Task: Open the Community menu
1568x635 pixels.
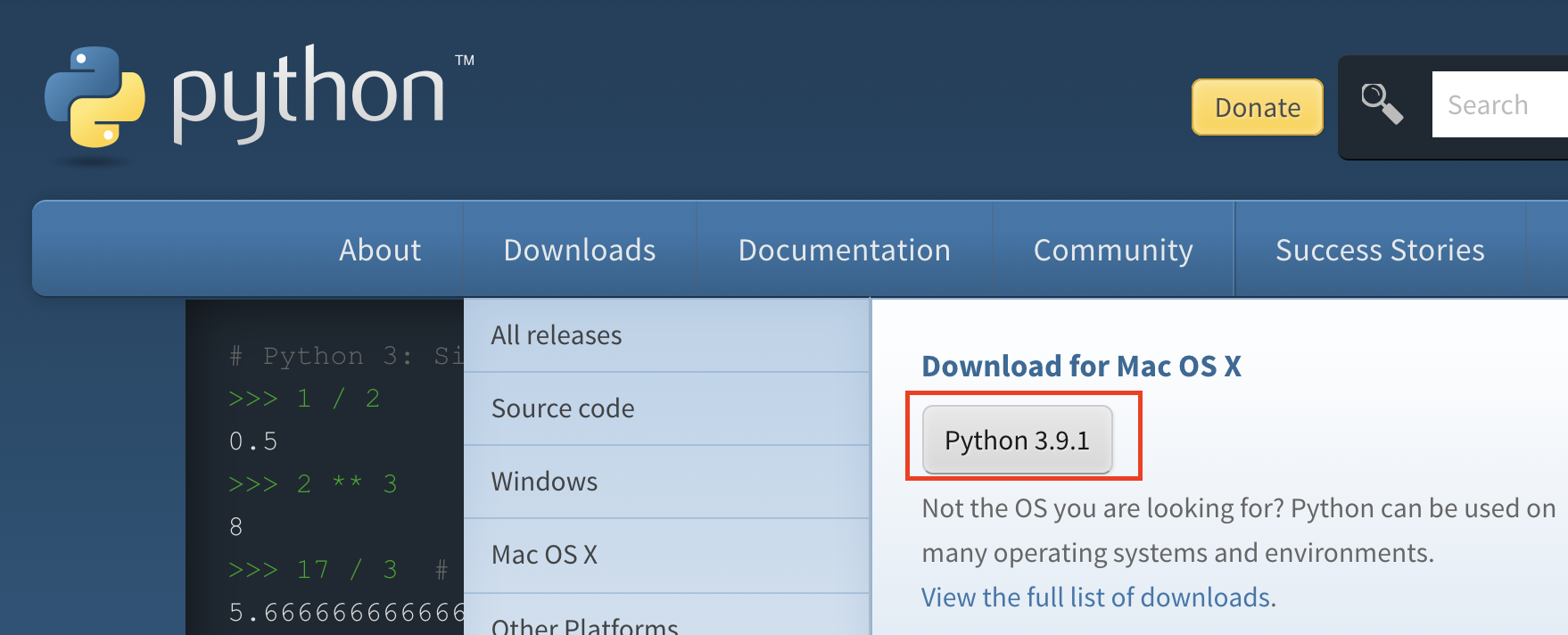Action: click(x=1113, y=250)
